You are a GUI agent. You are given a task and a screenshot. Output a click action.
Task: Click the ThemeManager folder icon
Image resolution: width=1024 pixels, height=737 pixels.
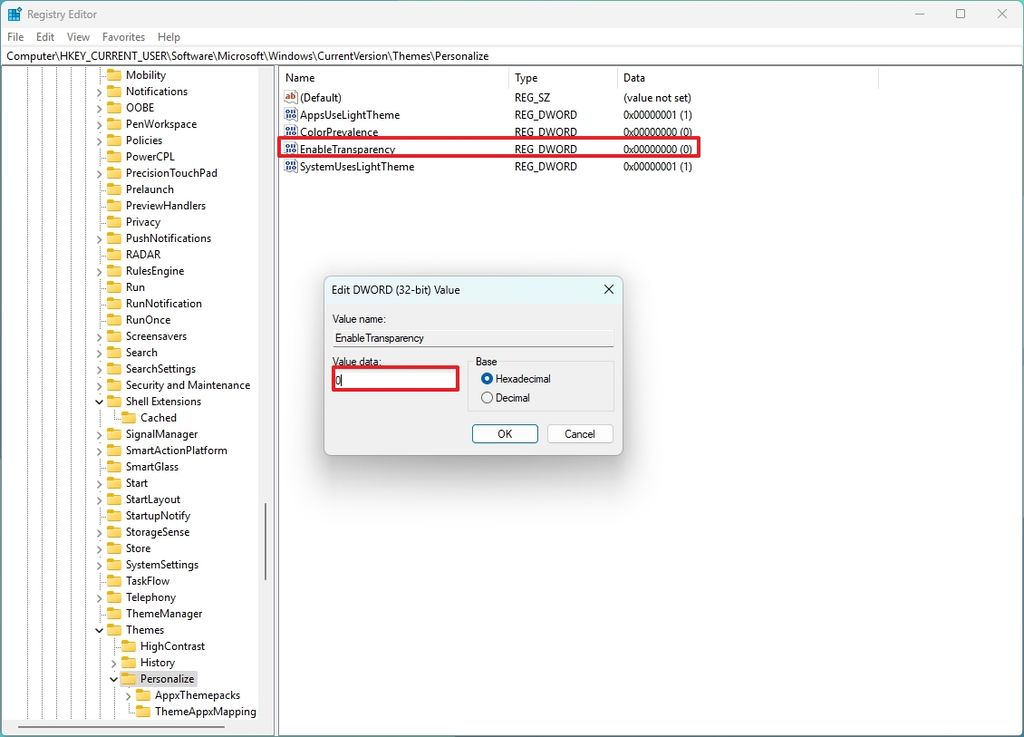115,613
